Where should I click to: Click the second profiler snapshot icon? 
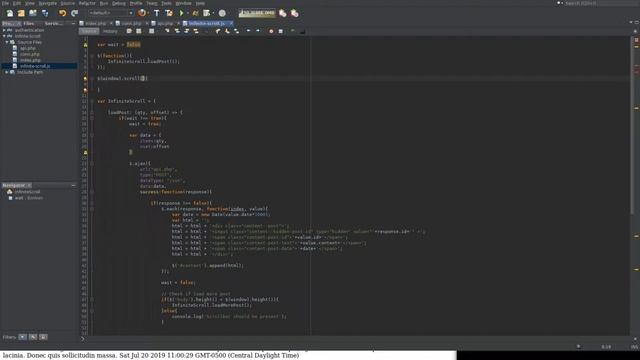(294, 13)
